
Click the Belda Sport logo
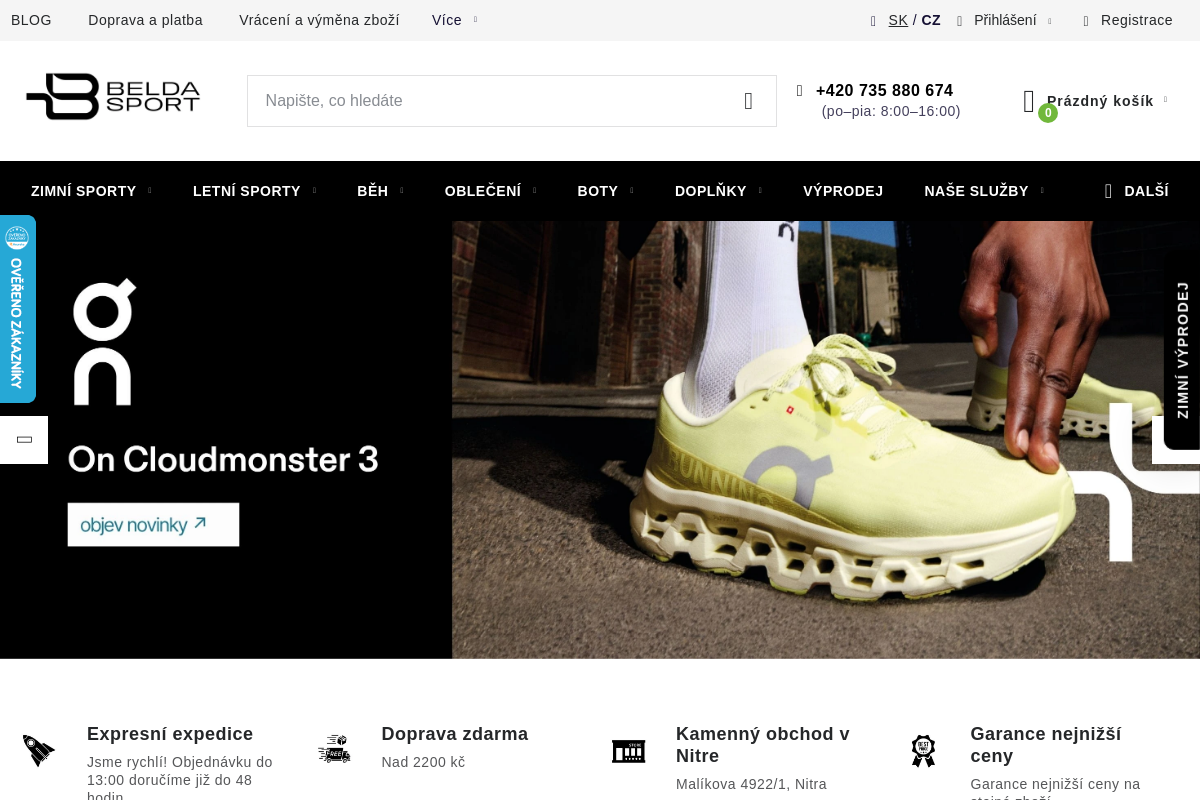[113, 97]
